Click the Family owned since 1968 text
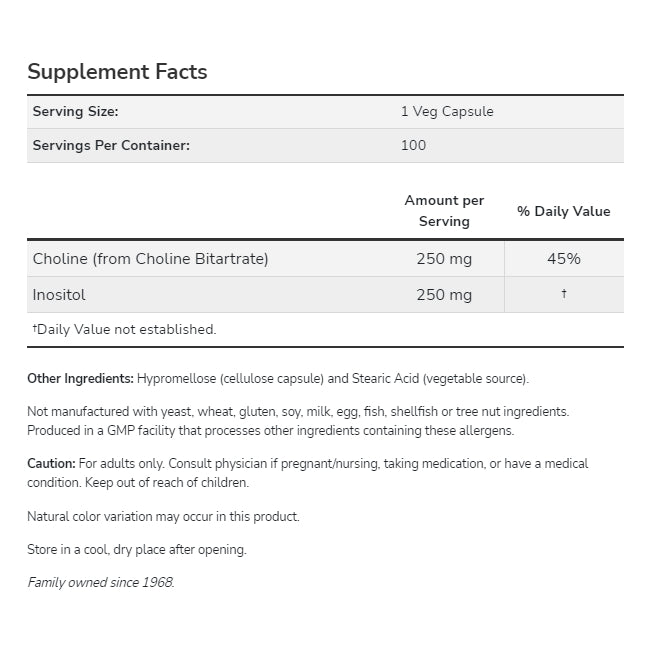This screenshot has width=650, height=650. [x=100, y=582]
